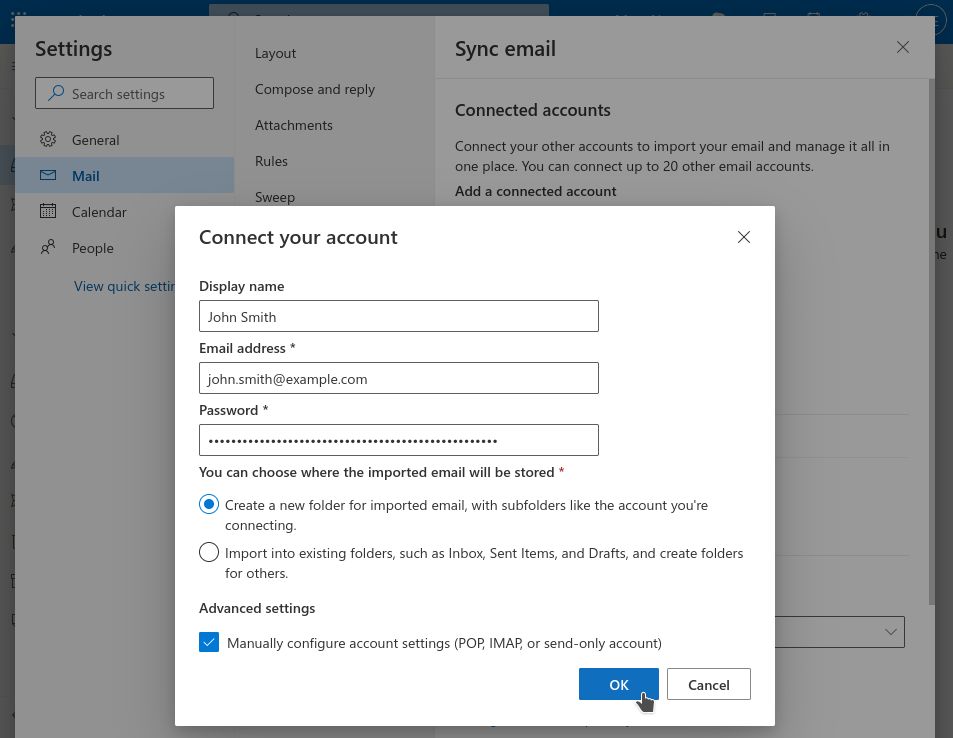Image resolution: width=953 pixels, height=738 pixels.
Task: Dismiss the Connect your account dialog
Action: 743,237
